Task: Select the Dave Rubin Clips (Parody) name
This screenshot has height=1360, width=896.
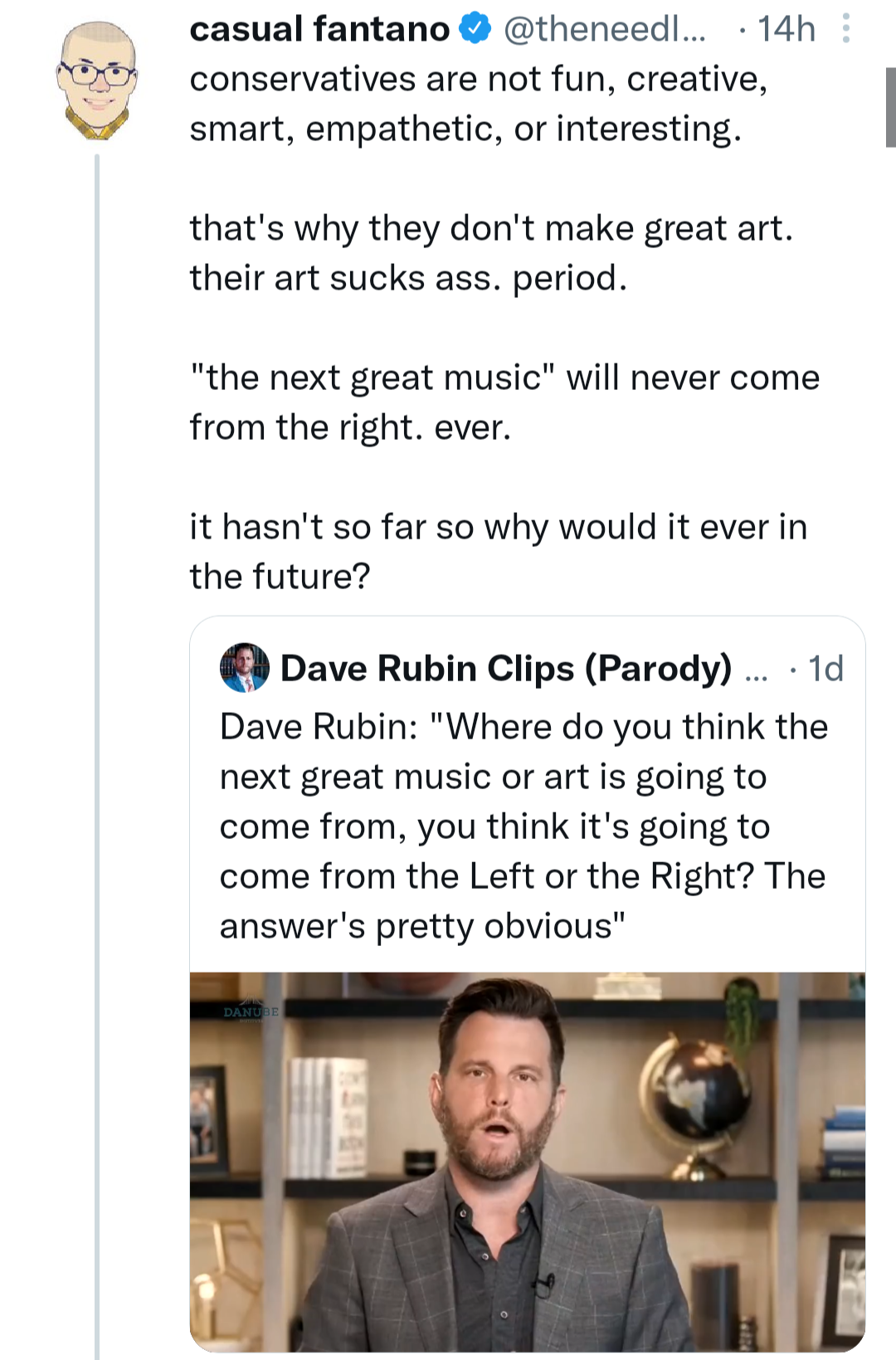Action: (x=506, y=669)
